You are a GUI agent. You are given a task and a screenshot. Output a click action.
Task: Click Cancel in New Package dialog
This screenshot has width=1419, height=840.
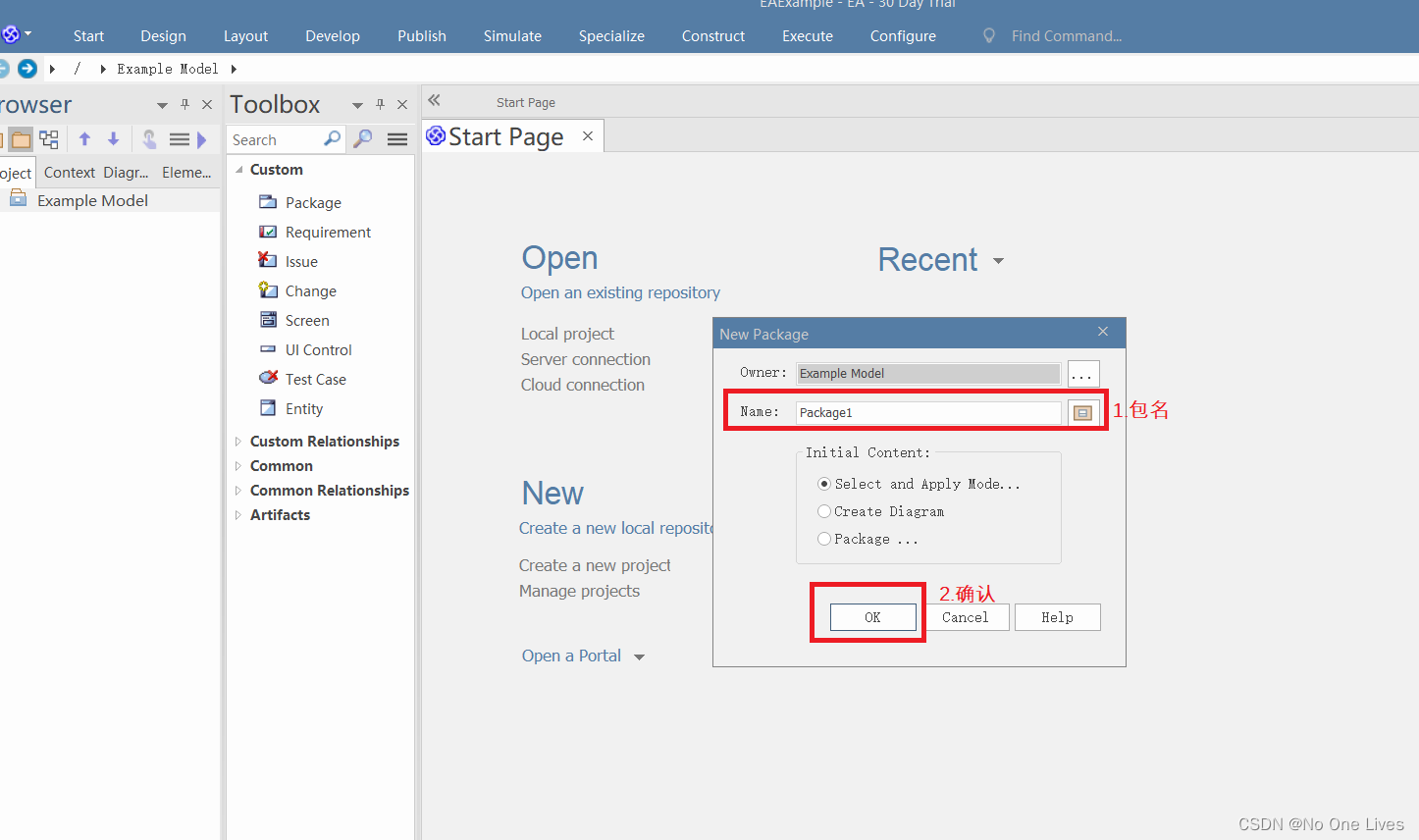[x=966, y=617]
